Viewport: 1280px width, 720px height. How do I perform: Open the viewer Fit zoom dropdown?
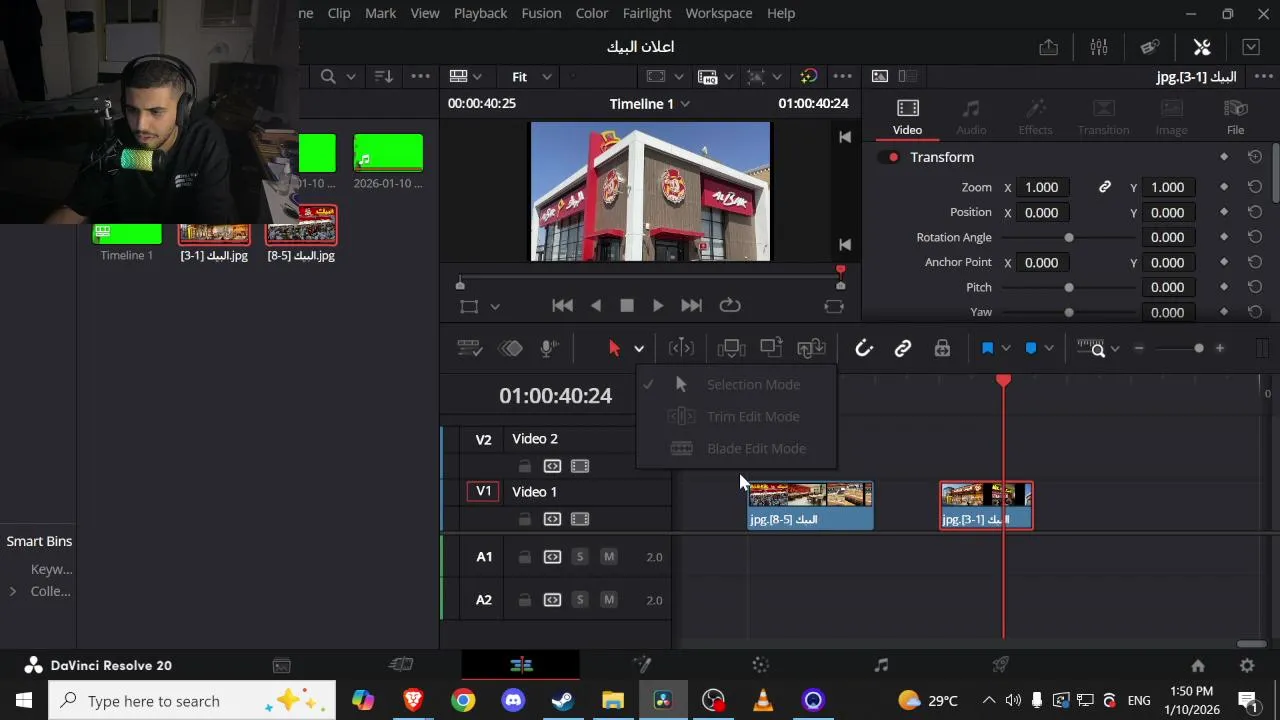tap(532, 77)
